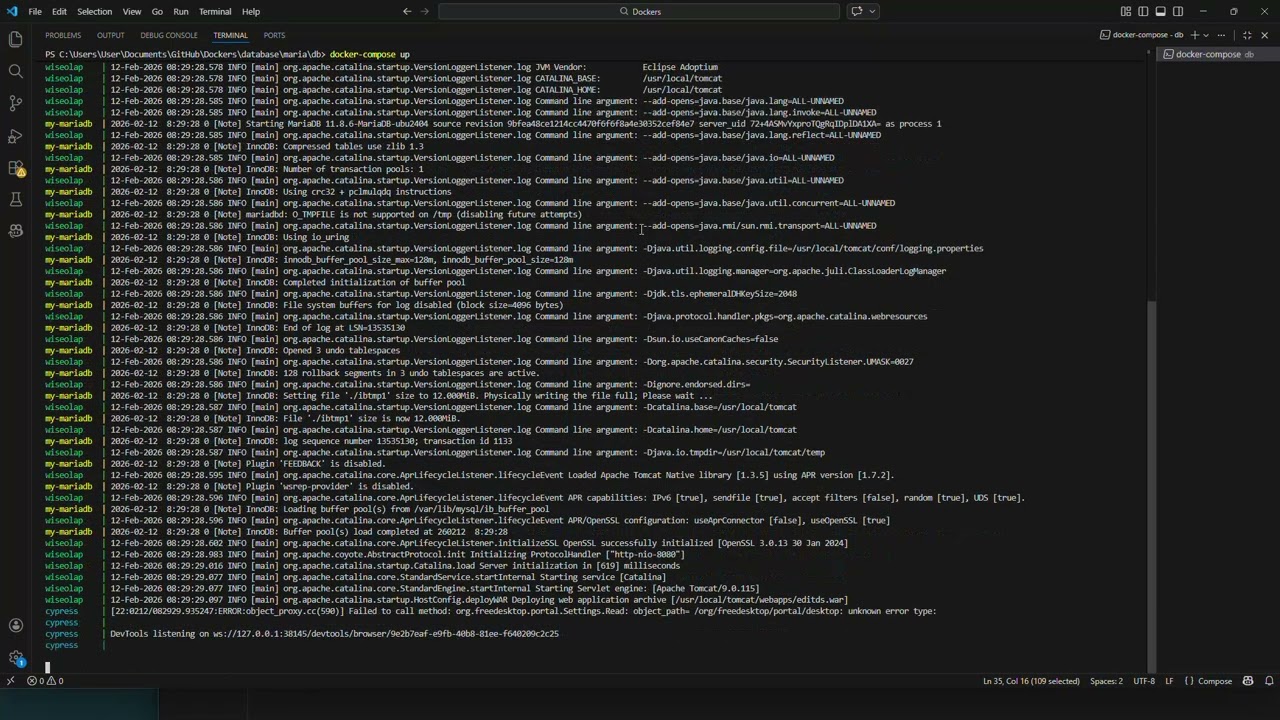Close the terminal panel
This screenshot has height=720, width=1280.
(x=1264, y=35)
